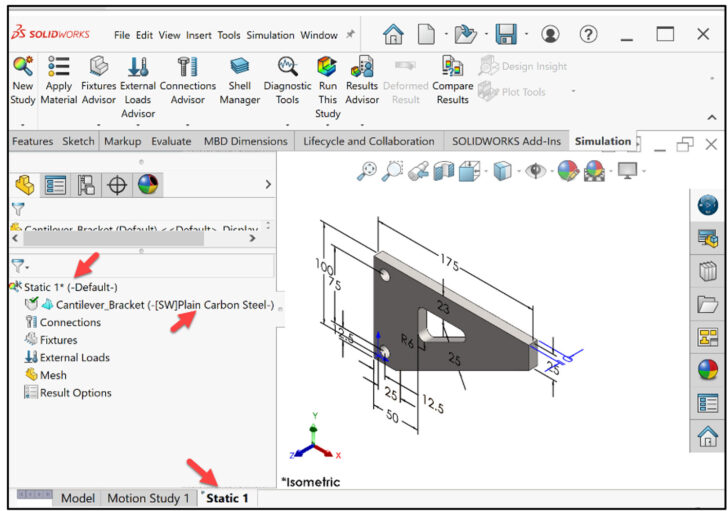Select the Diagnostic Tools icon
Screen dimensions: 728x511
(287, 80)
